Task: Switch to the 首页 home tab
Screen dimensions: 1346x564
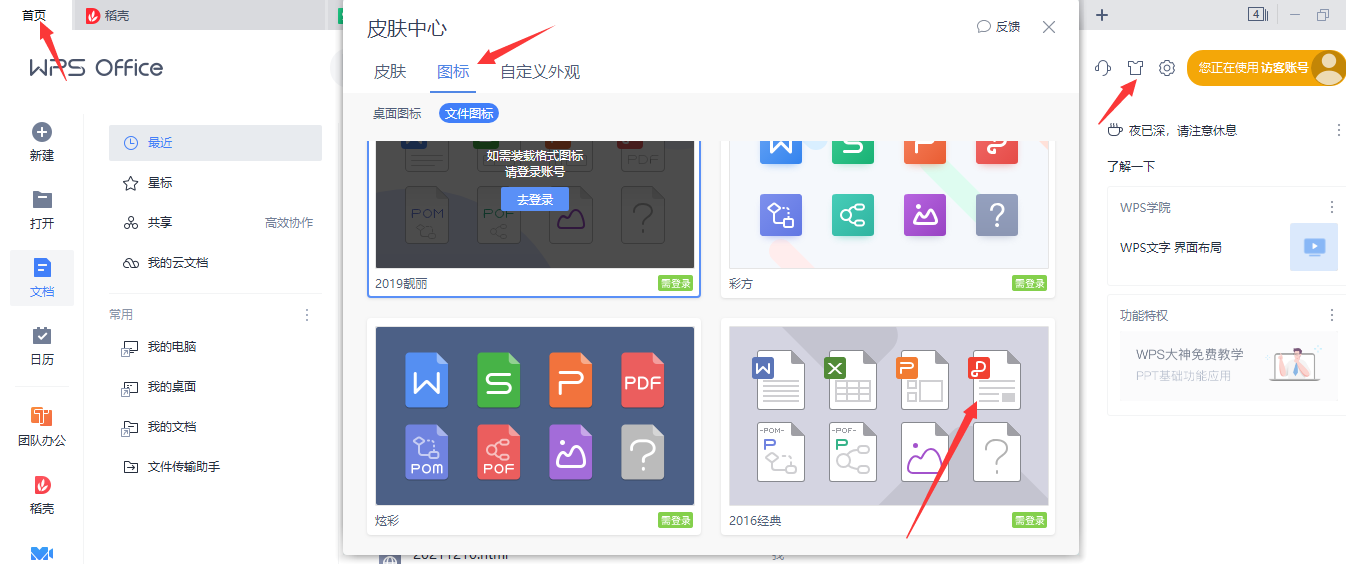Action: (34, 15)
